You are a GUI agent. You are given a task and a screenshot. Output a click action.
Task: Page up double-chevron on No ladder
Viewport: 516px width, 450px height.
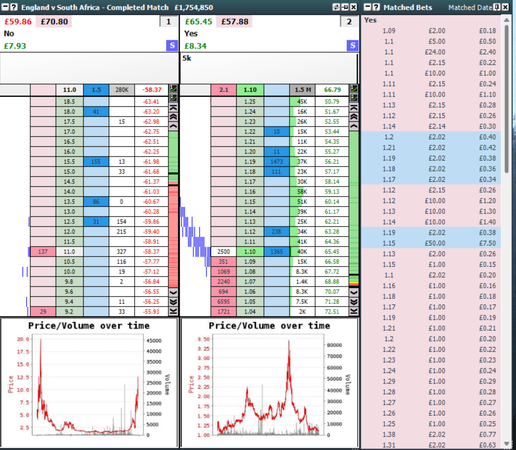point(174,117)
